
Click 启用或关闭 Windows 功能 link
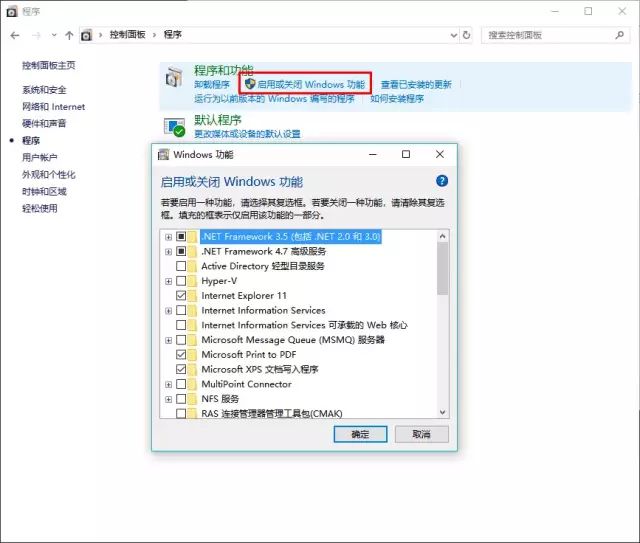pos(311,85)
